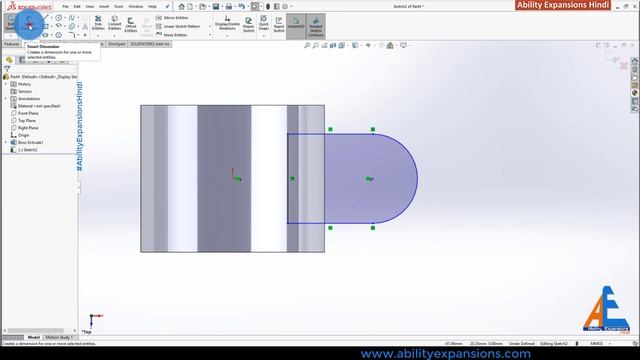Open the Appearances sphere icon in task pane
Image resolution: width=640 pixels, height=360 pixels.
point(635,93)
